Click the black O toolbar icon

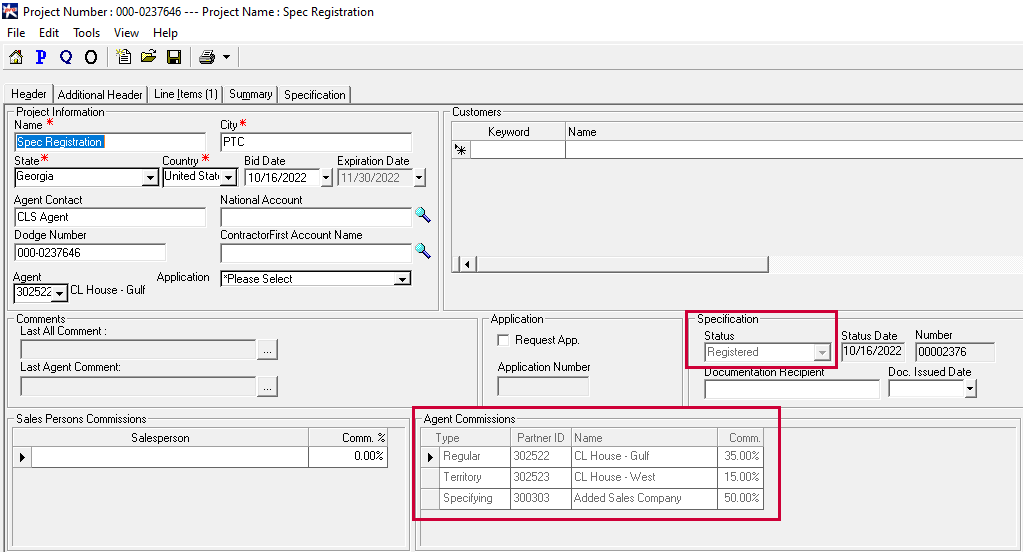tap(91, 57)
